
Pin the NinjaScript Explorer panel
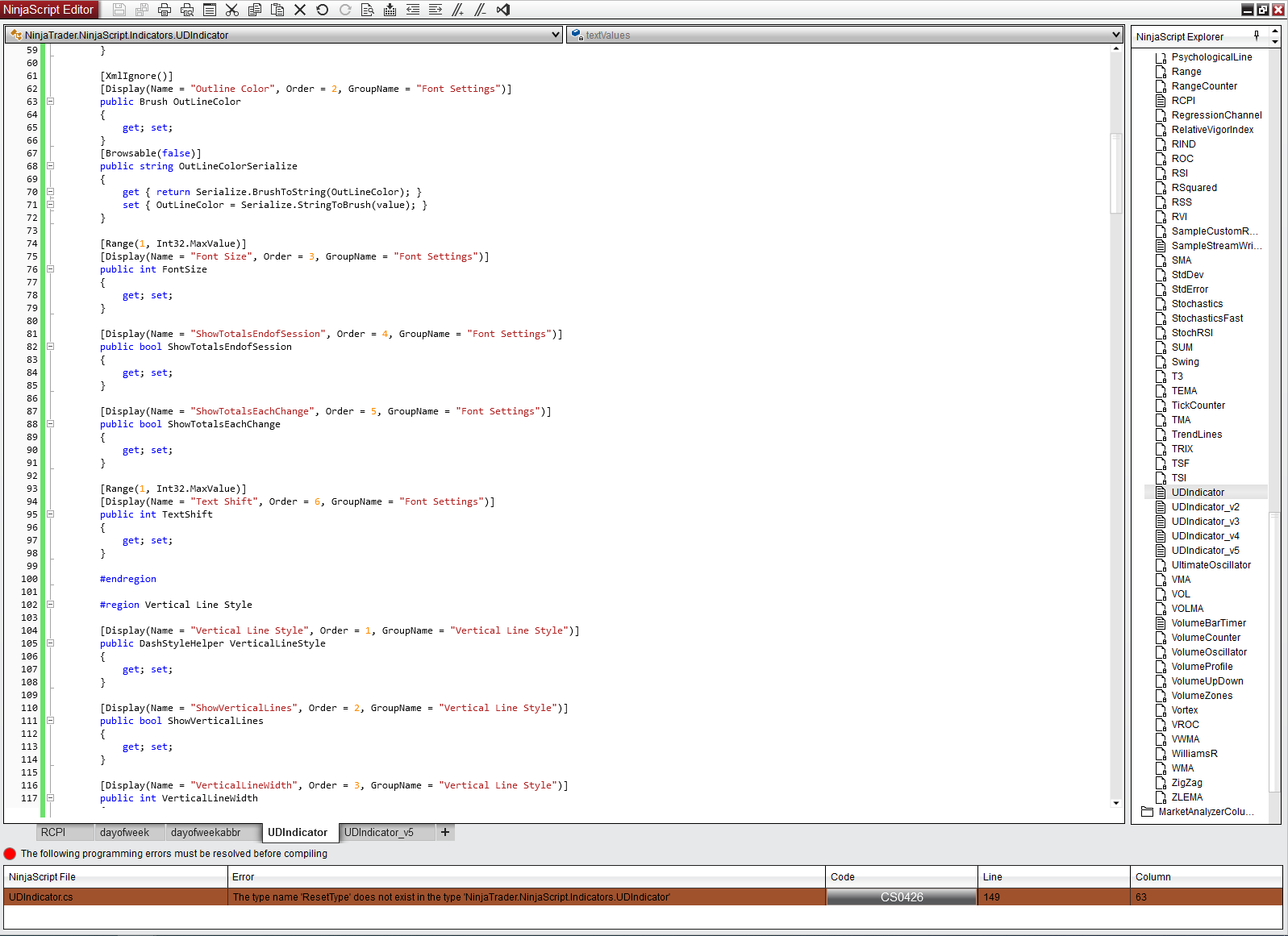[x=1257, y=35]
